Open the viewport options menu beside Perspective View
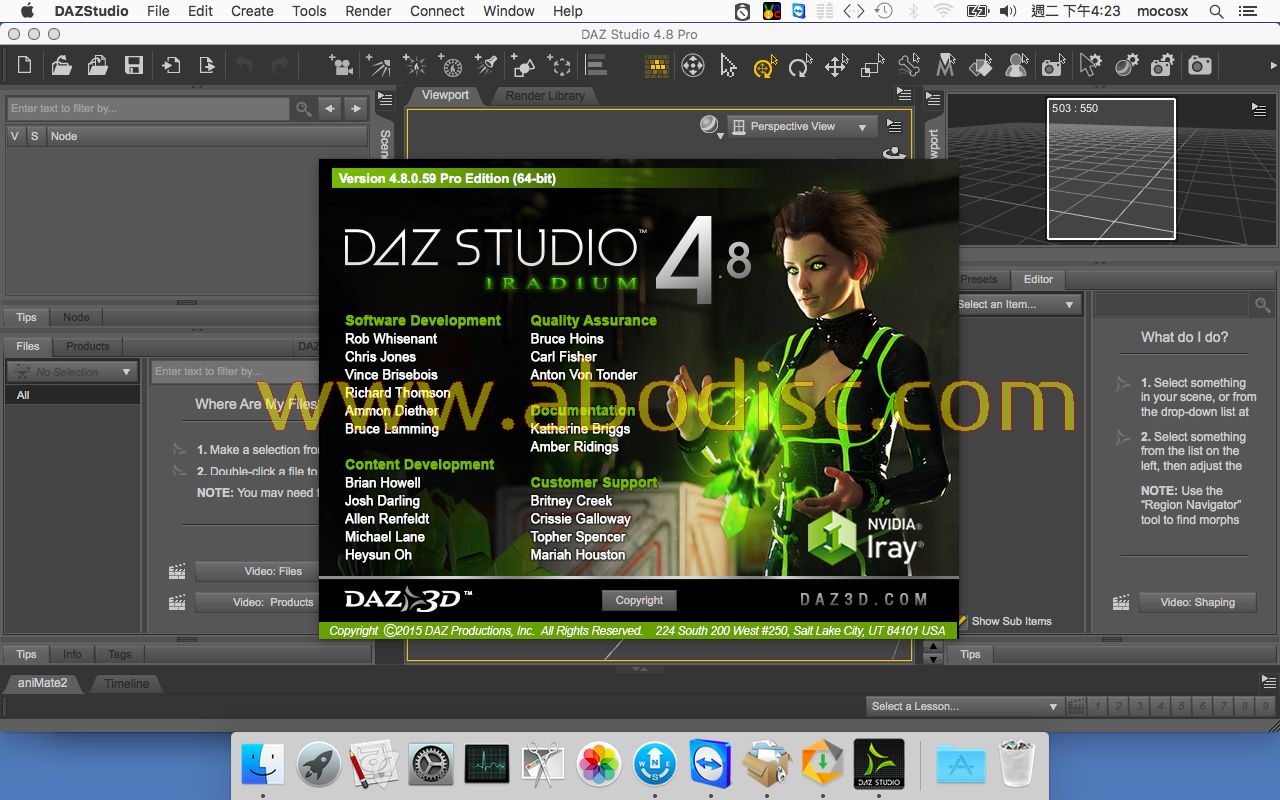 [894, 127]
